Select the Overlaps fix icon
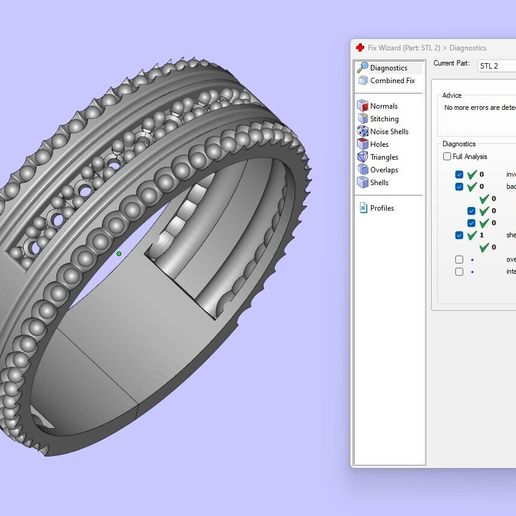 pyautogui.click(x=363, y=169)
